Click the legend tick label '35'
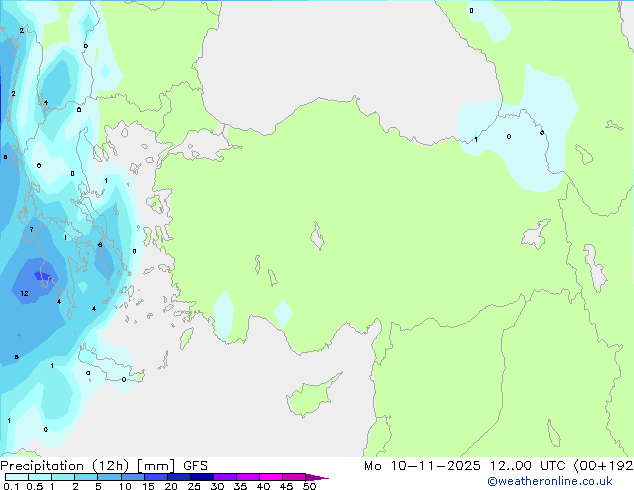Viewport: 634px width, 490px height. (x=240, y=486)
